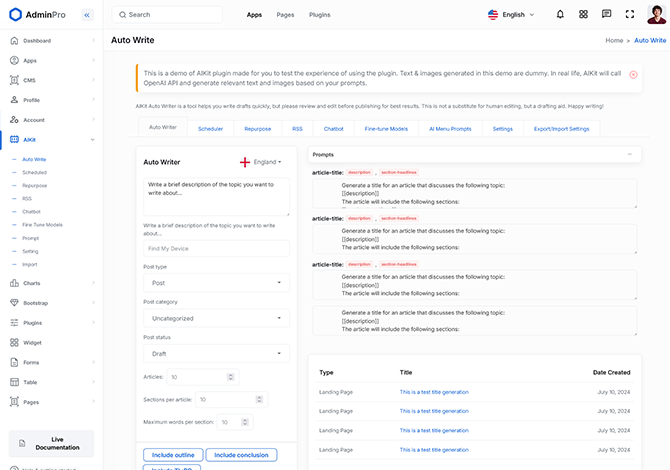Minimize the Prompts panel

(x=629, y=154)
